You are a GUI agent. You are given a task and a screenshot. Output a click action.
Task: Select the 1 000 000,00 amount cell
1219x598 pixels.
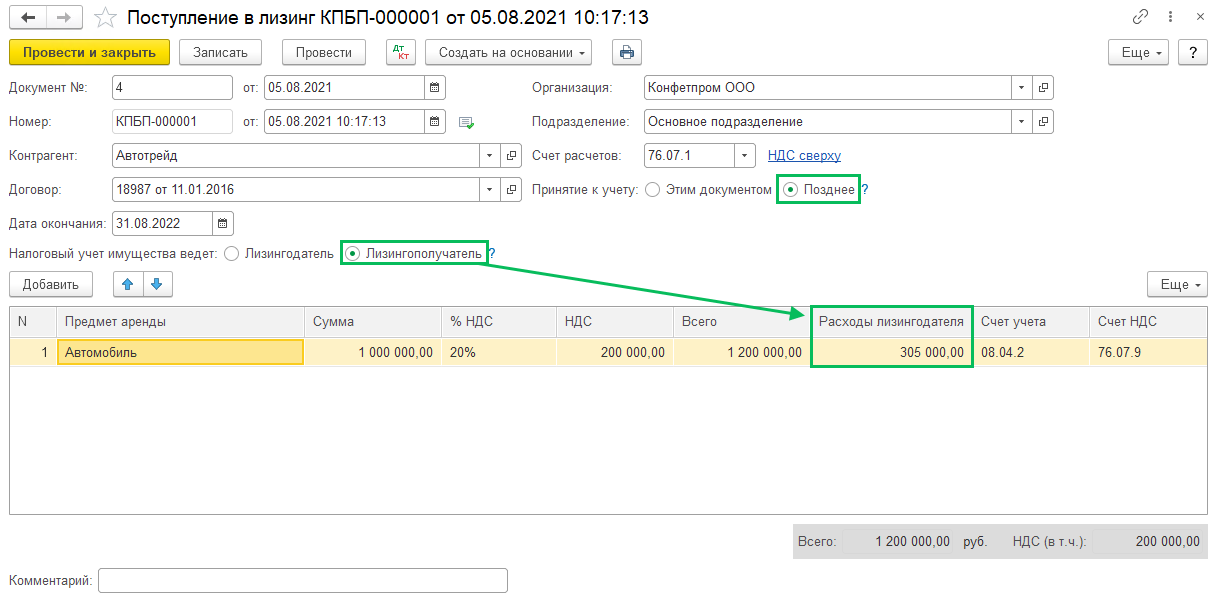coord(373,352)
